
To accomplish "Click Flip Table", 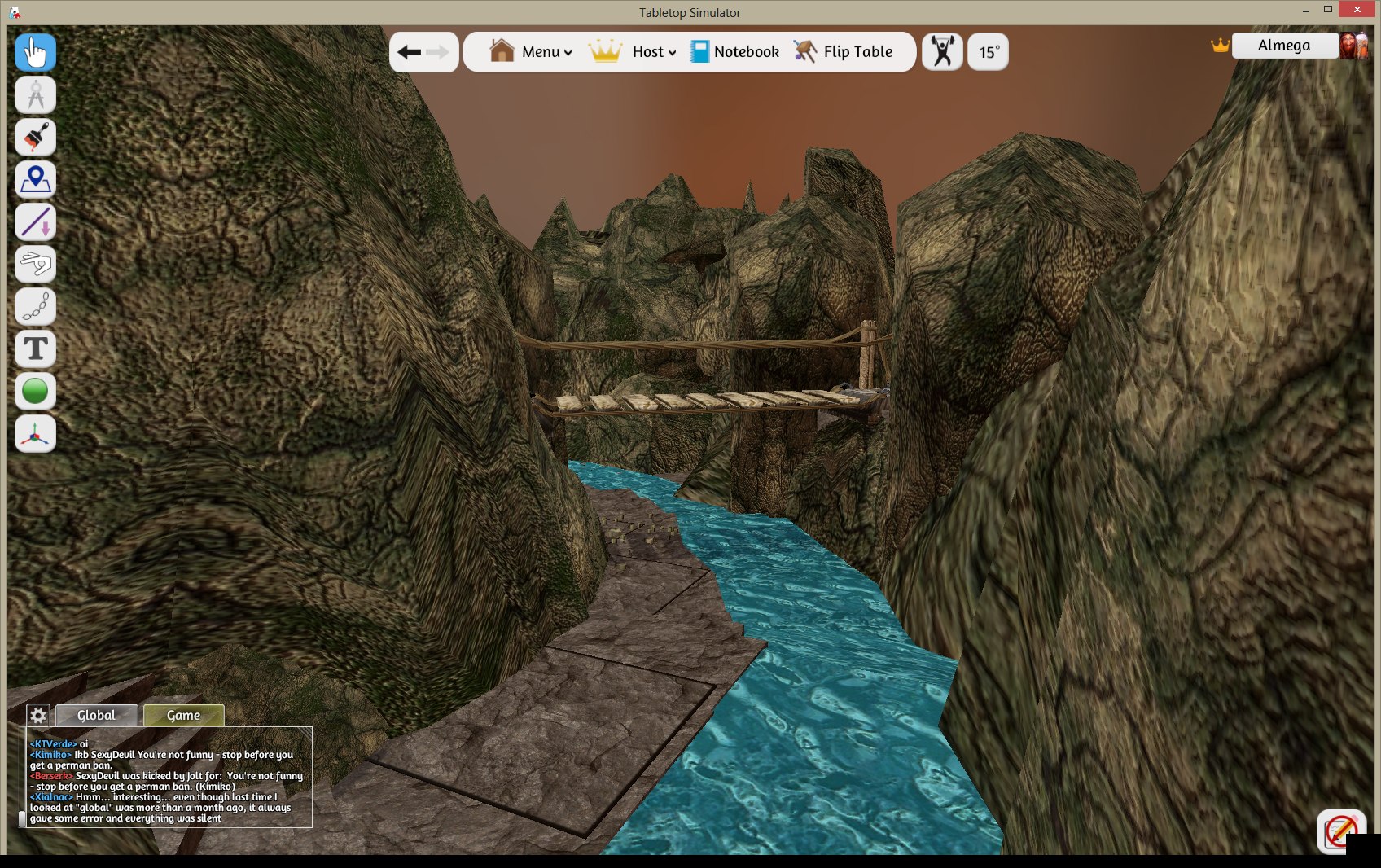I will pos(843,51).
